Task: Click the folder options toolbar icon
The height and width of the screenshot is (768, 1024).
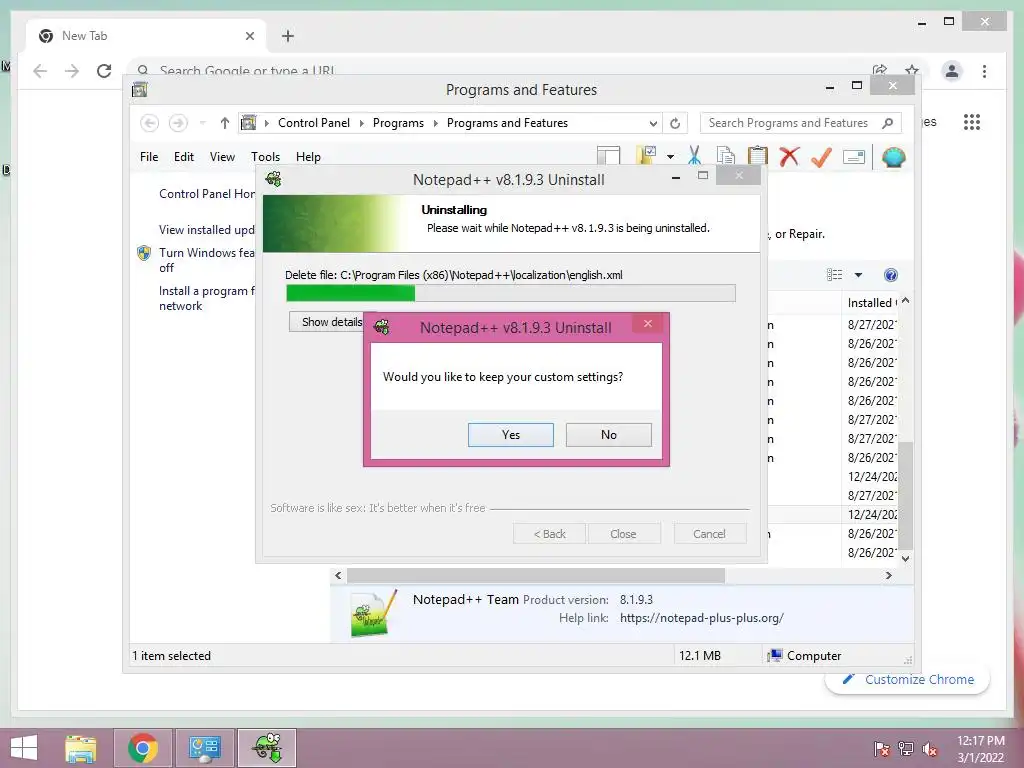Action: click(647, 155)
